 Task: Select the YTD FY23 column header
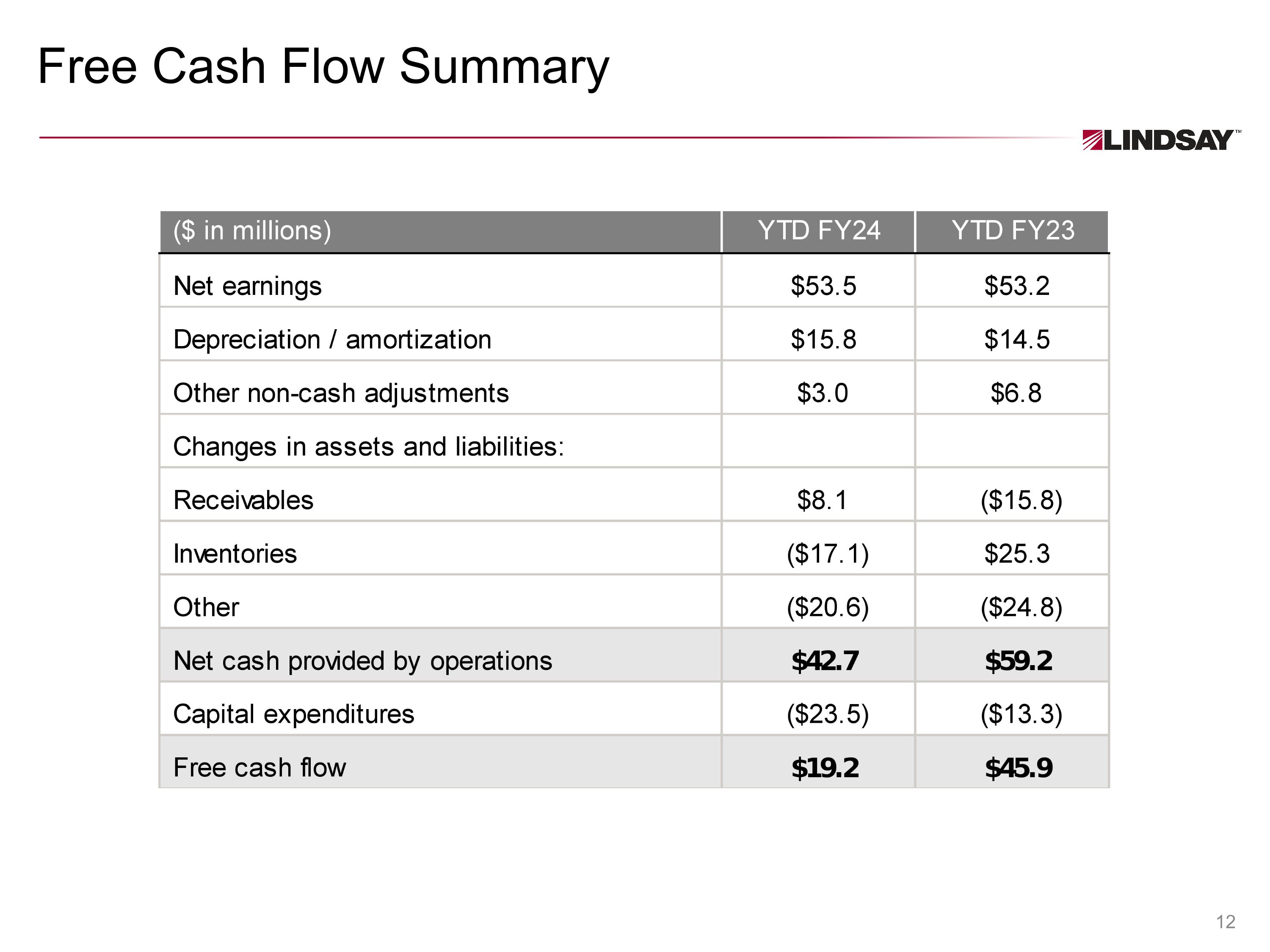pyautogui.click(x=1012, y=231)
